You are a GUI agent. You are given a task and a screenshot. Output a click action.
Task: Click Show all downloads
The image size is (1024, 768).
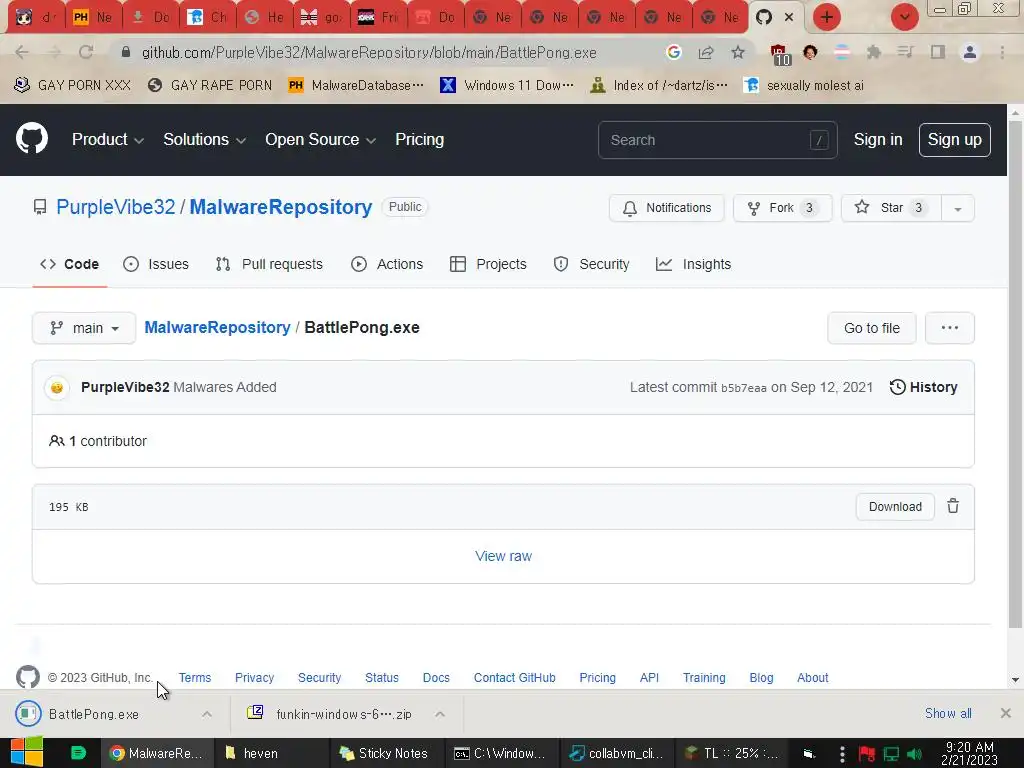point(948,713)
